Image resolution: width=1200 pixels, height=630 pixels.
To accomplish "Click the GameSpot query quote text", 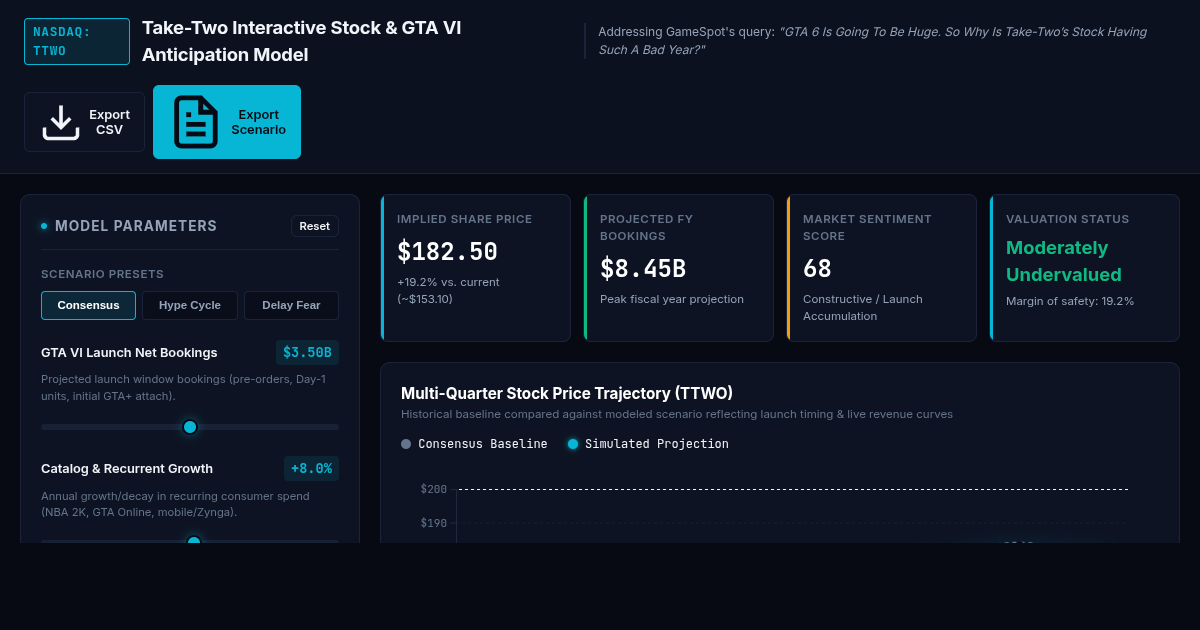I will [872, 41].
